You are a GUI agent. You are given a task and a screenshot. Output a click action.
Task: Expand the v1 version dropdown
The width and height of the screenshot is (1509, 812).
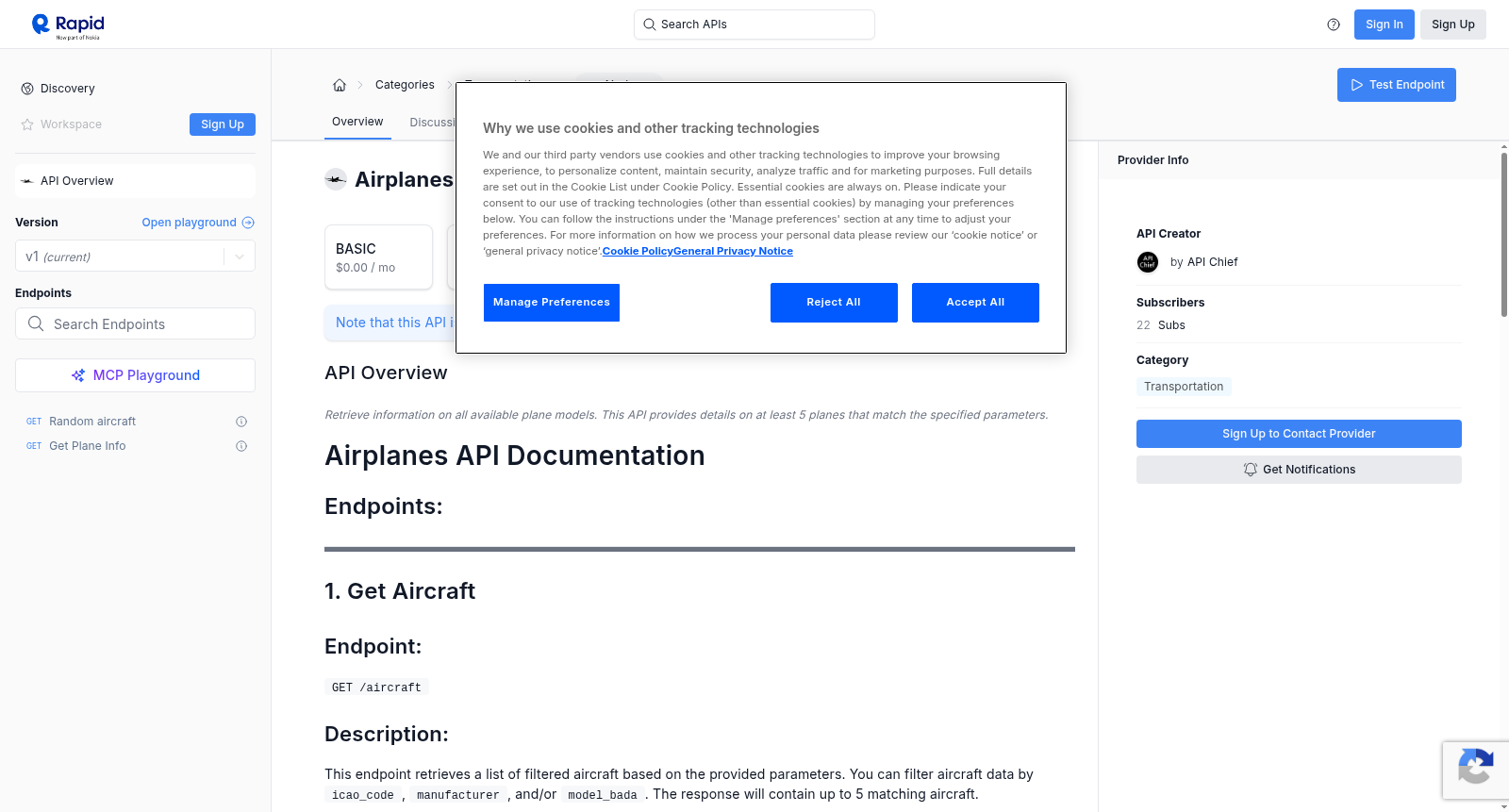[x=240, y=257]
